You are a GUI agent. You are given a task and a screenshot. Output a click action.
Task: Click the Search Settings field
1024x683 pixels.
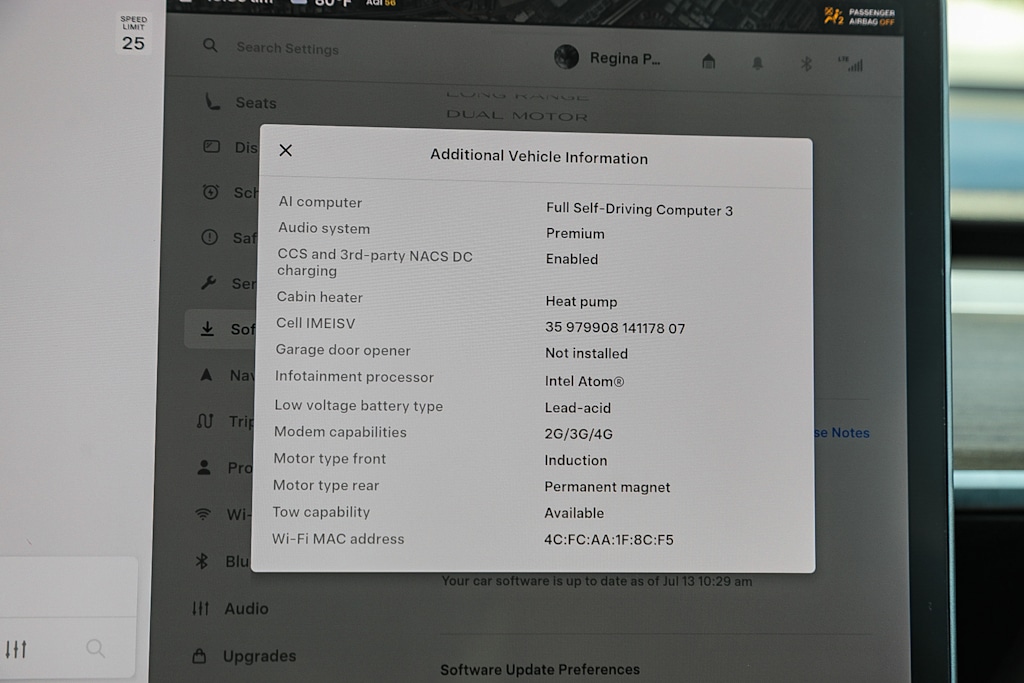point(287,48)
